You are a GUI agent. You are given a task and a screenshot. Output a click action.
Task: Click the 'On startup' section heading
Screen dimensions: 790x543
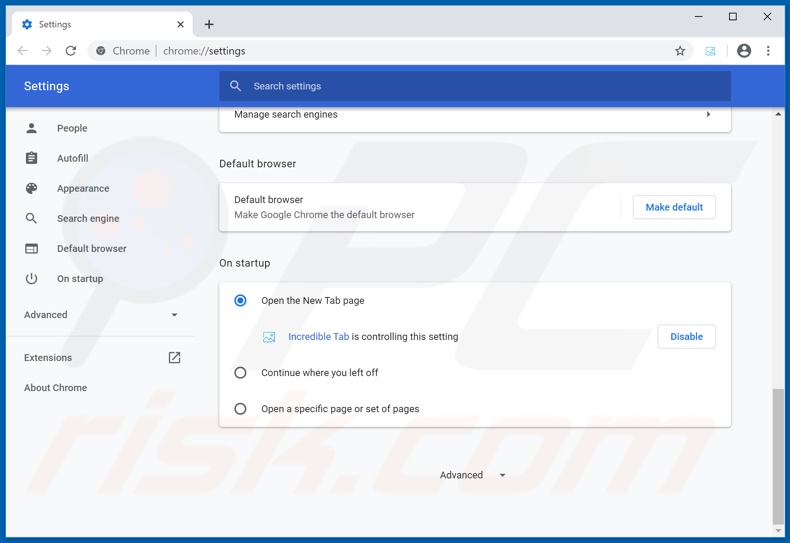pos(244,263)
